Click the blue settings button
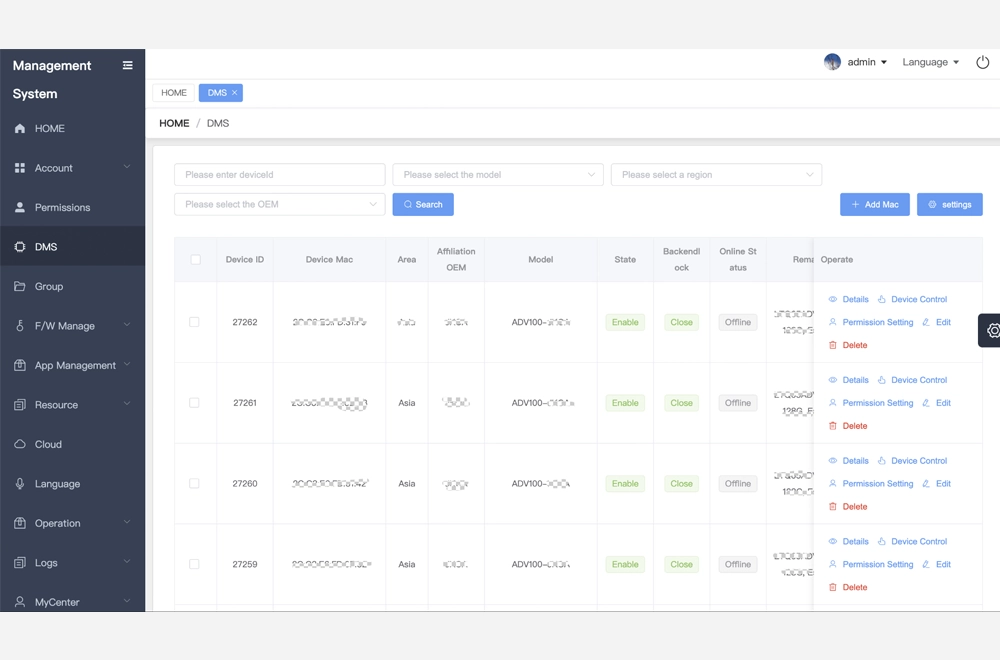The image size is (1000, 660). pos(950,204)
